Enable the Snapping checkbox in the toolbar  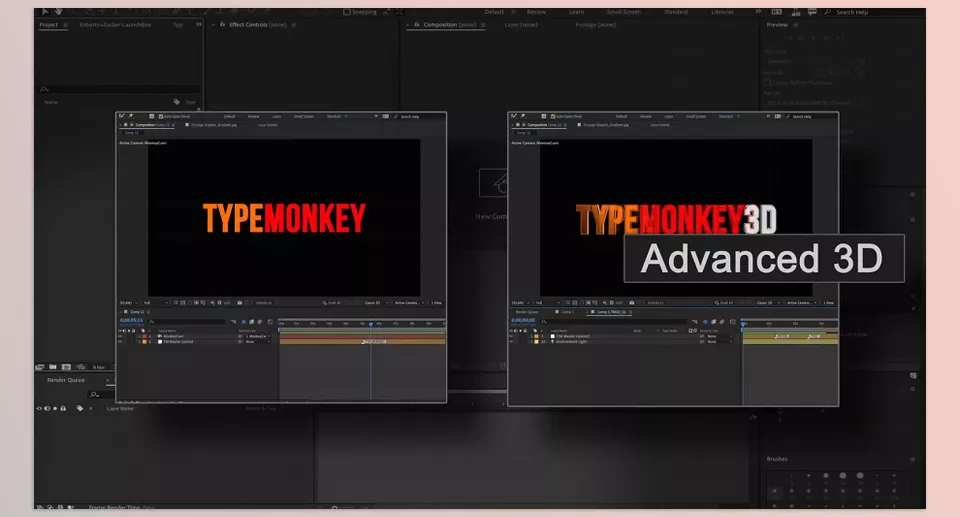(347, 12)
